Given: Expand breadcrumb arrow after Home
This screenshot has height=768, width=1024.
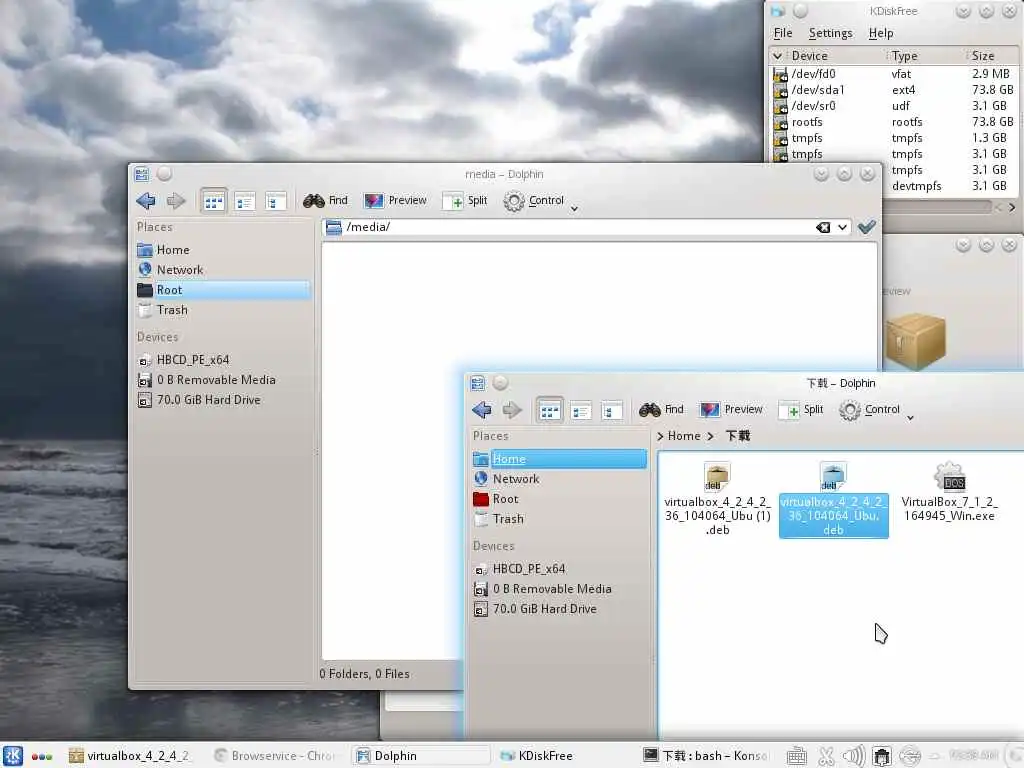Looking at the screenshot, I should tap(711, 436).
